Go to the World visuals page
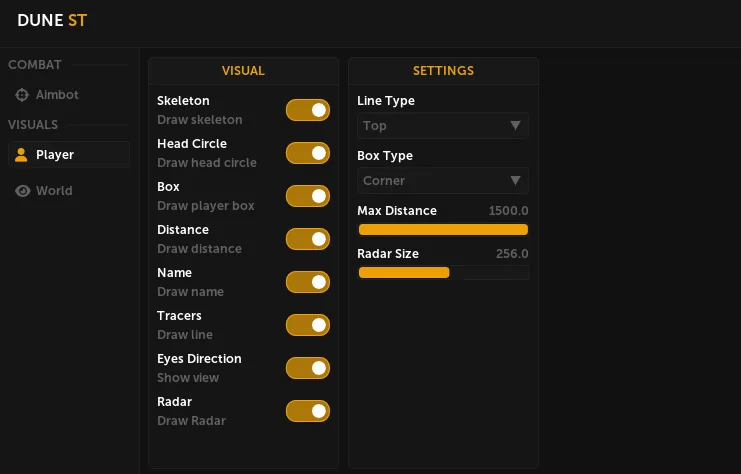 [54, 191]
